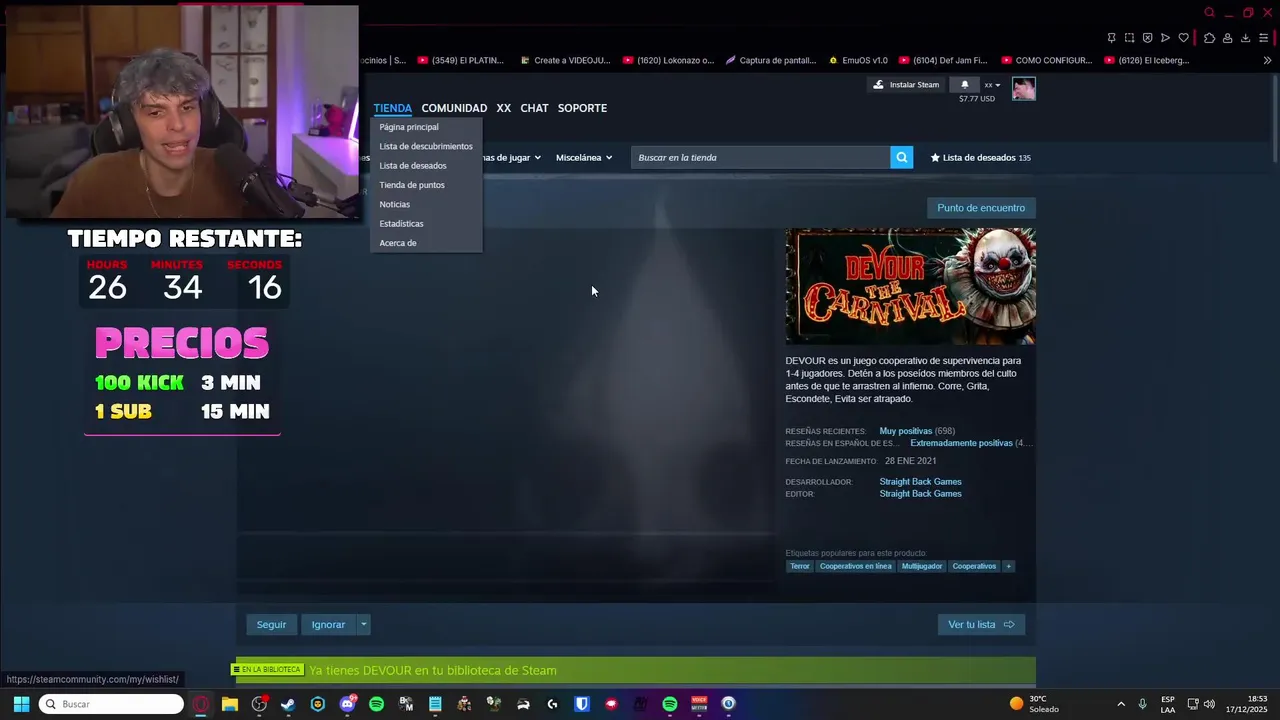The width and height of the screenshot is (1280, 720).
Task: Select Cooperativos en línea tag
Action: pos(855,566)
